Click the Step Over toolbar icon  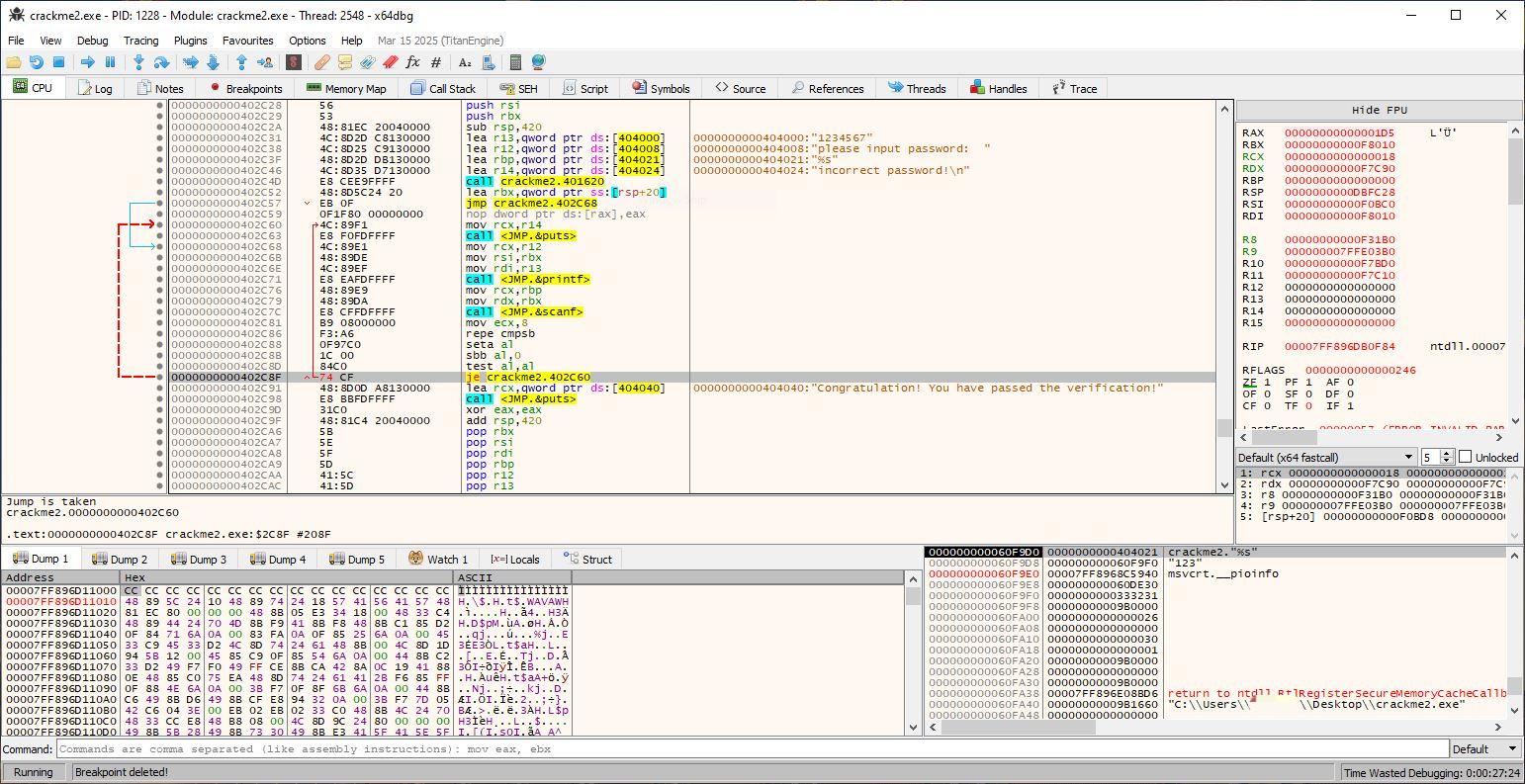[161, 62]
